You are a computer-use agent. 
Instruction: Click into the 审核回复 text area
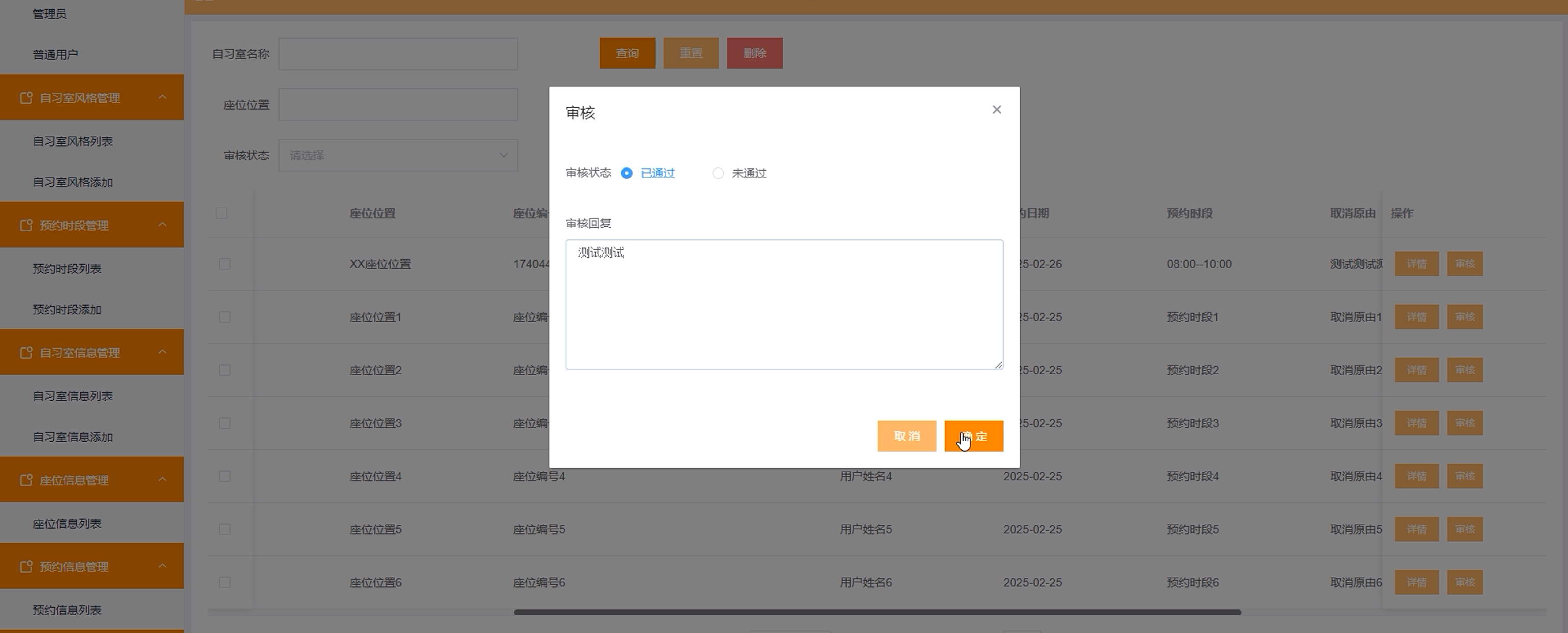point(784,304)
